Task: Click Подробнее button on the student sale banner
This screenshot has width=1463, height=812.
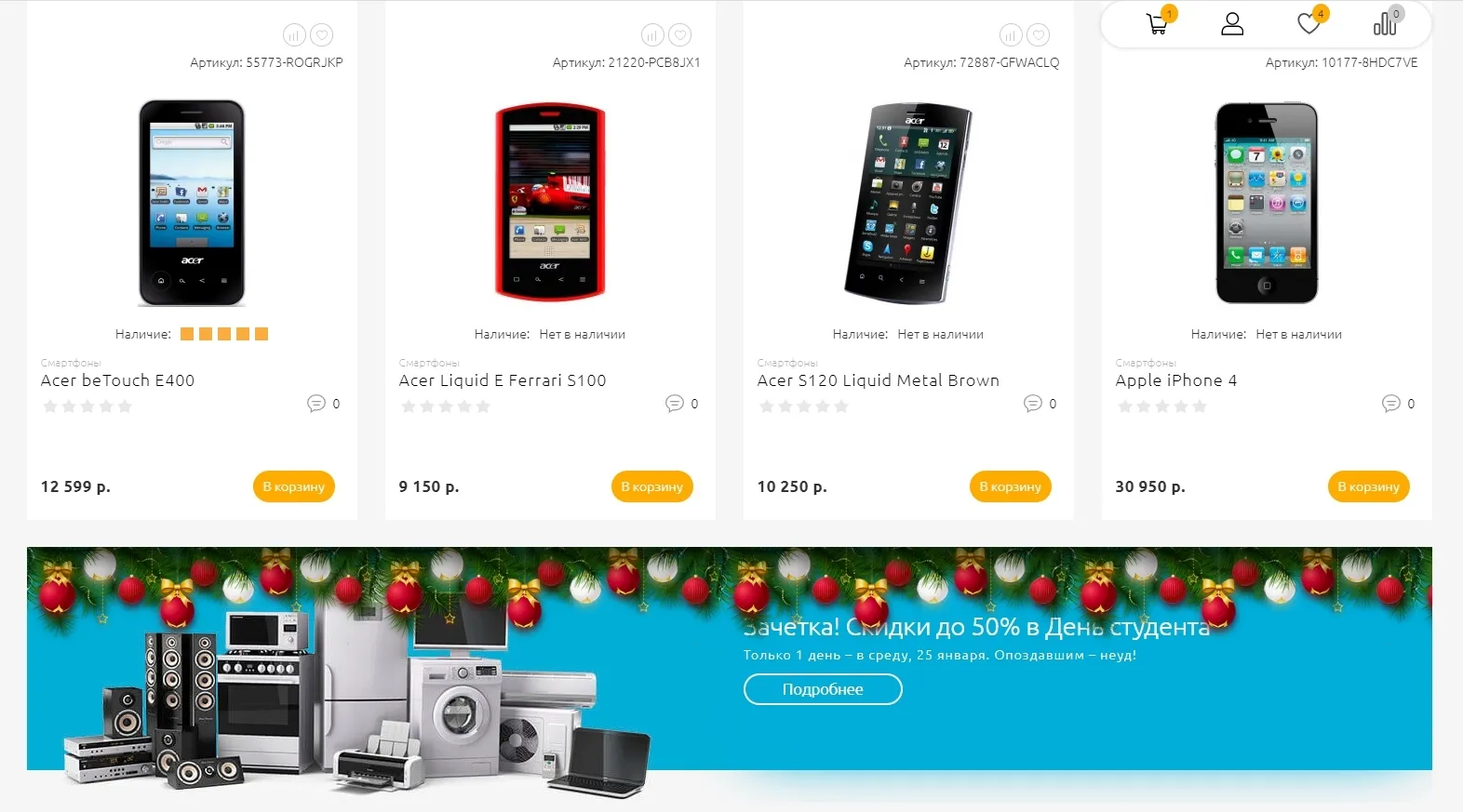Action: (x=823, y=689)
